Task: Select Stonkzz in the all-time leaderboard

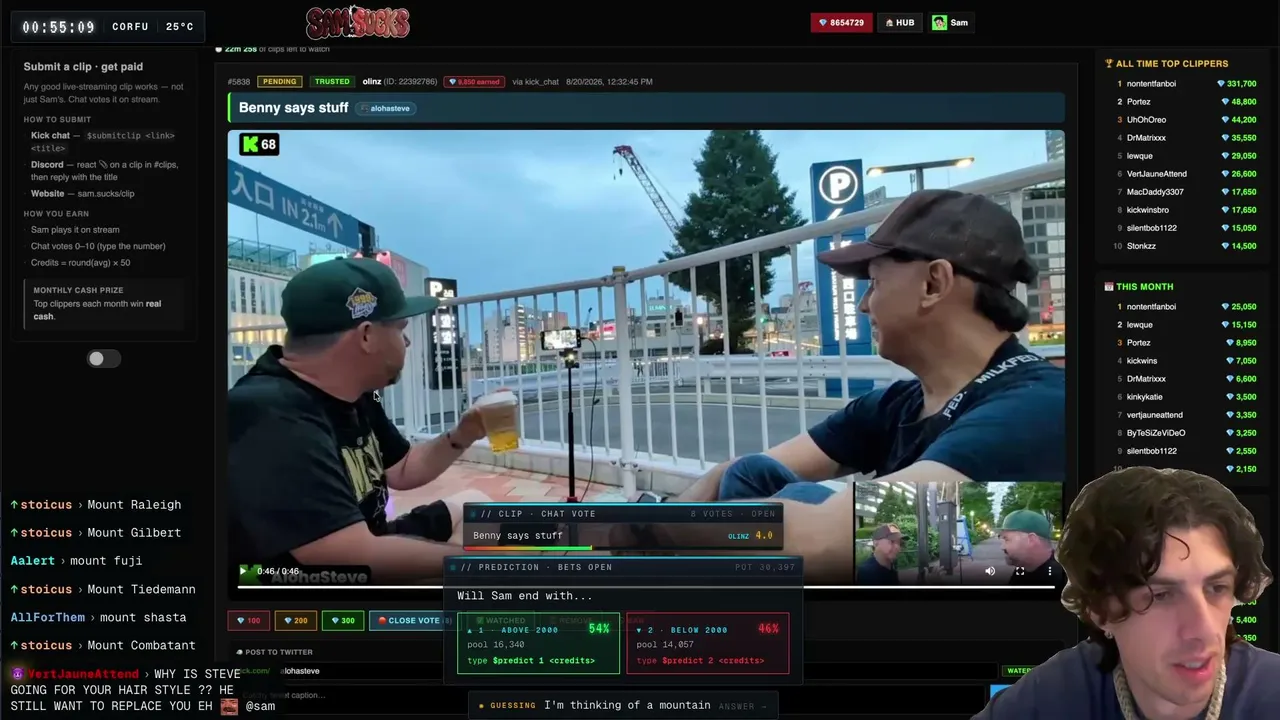Action: (1141, 246)
